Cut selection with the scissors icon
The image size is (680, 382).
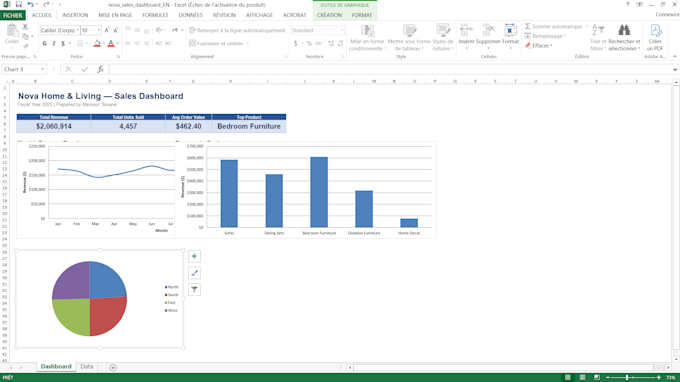pos(25,27)
